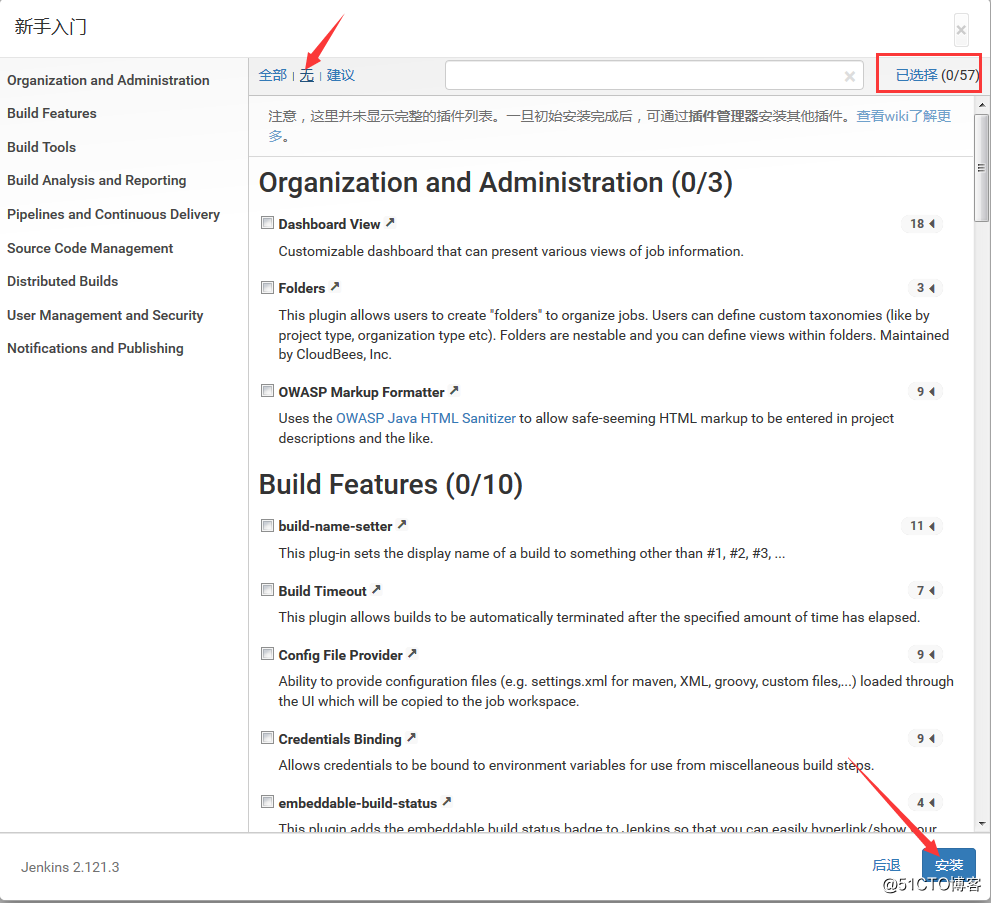Click the 安装 install button
The height and width of the screenshot is (903, 991).
coord(949,864)
